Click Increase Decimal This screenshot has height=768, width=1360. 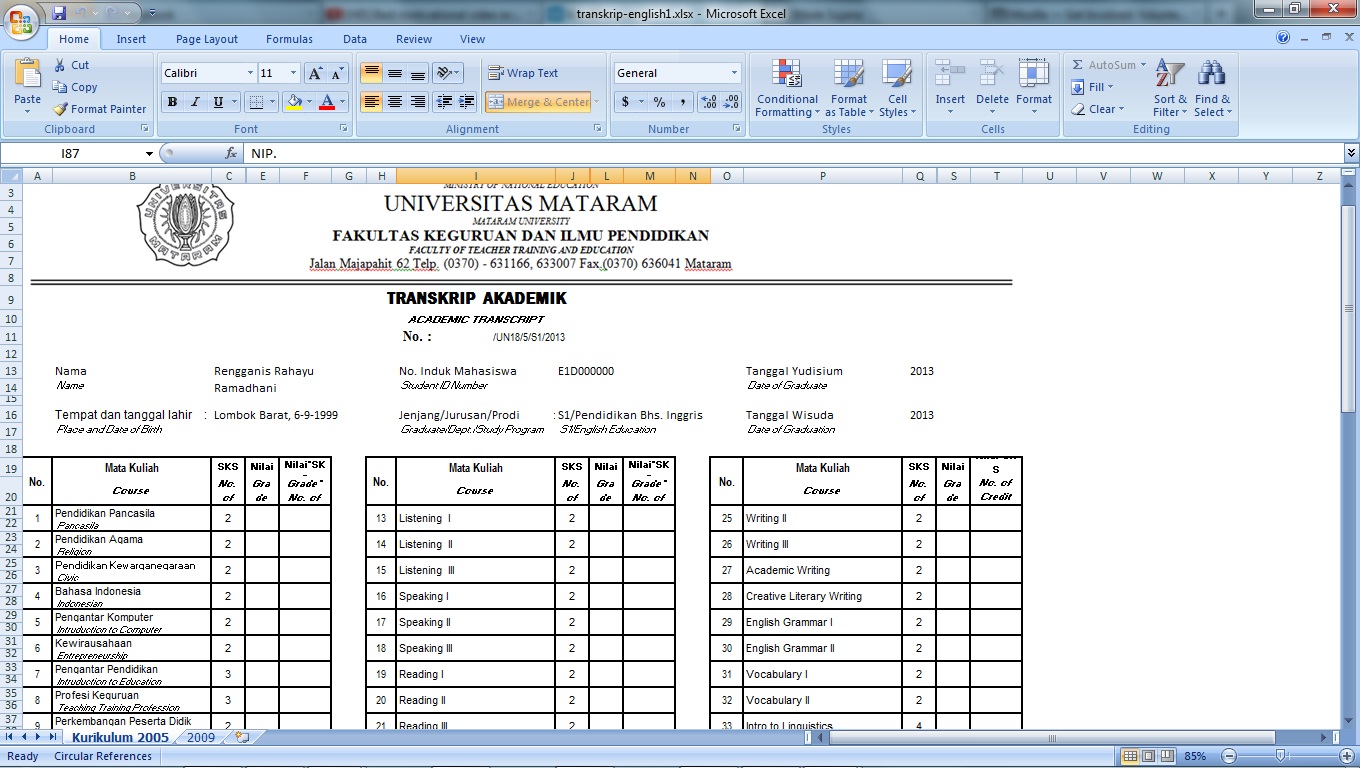pyautogui.click(x=709, y=102)
